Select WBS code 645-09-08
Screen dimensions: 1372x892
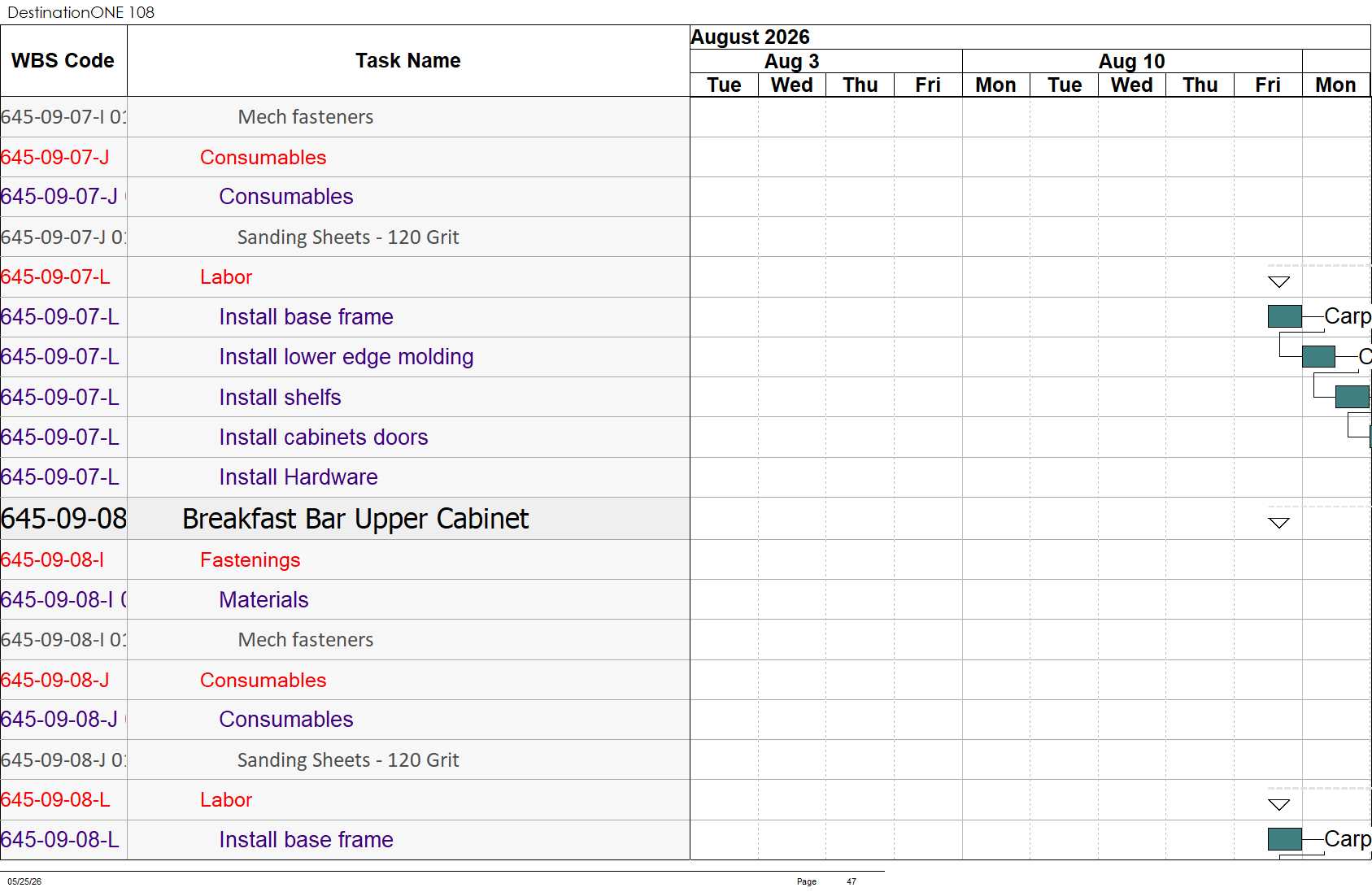click(x=63, y=519)
